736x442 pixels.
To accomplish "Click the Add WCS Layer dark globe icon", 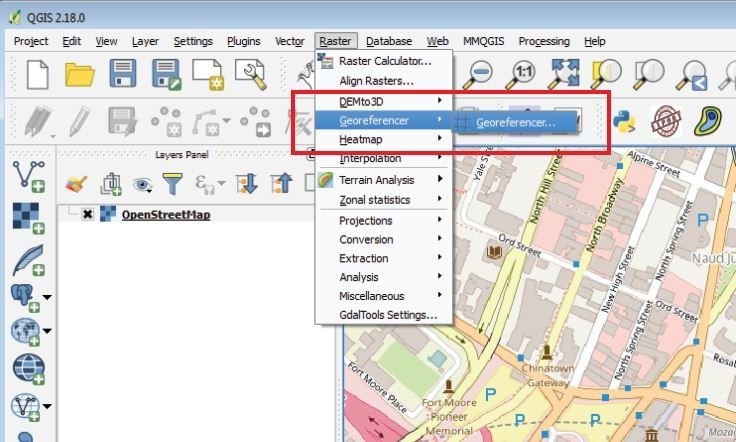I will click(x=29, y=369).
